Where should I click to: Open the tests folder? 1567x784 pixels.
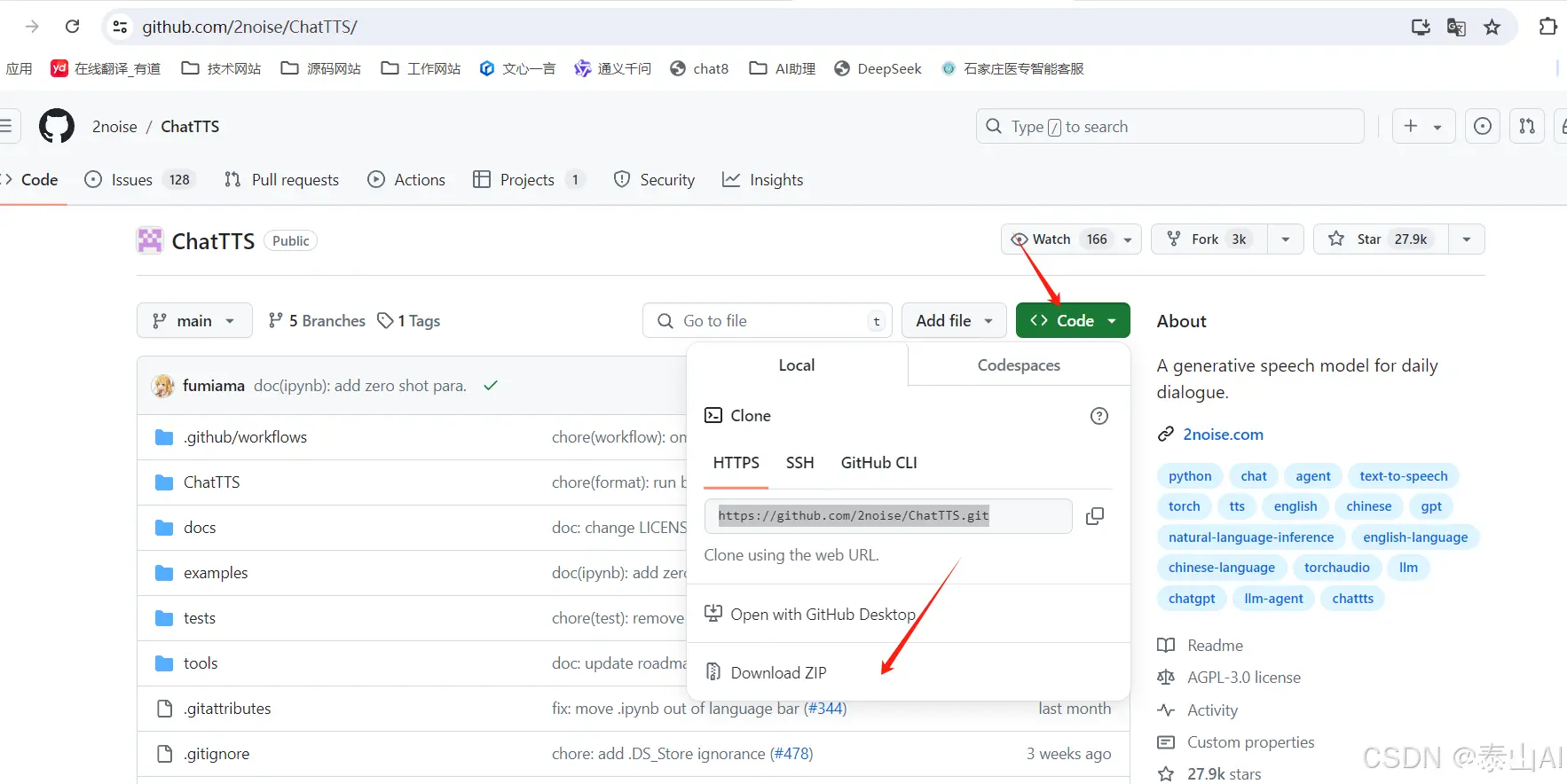point(200,618)
